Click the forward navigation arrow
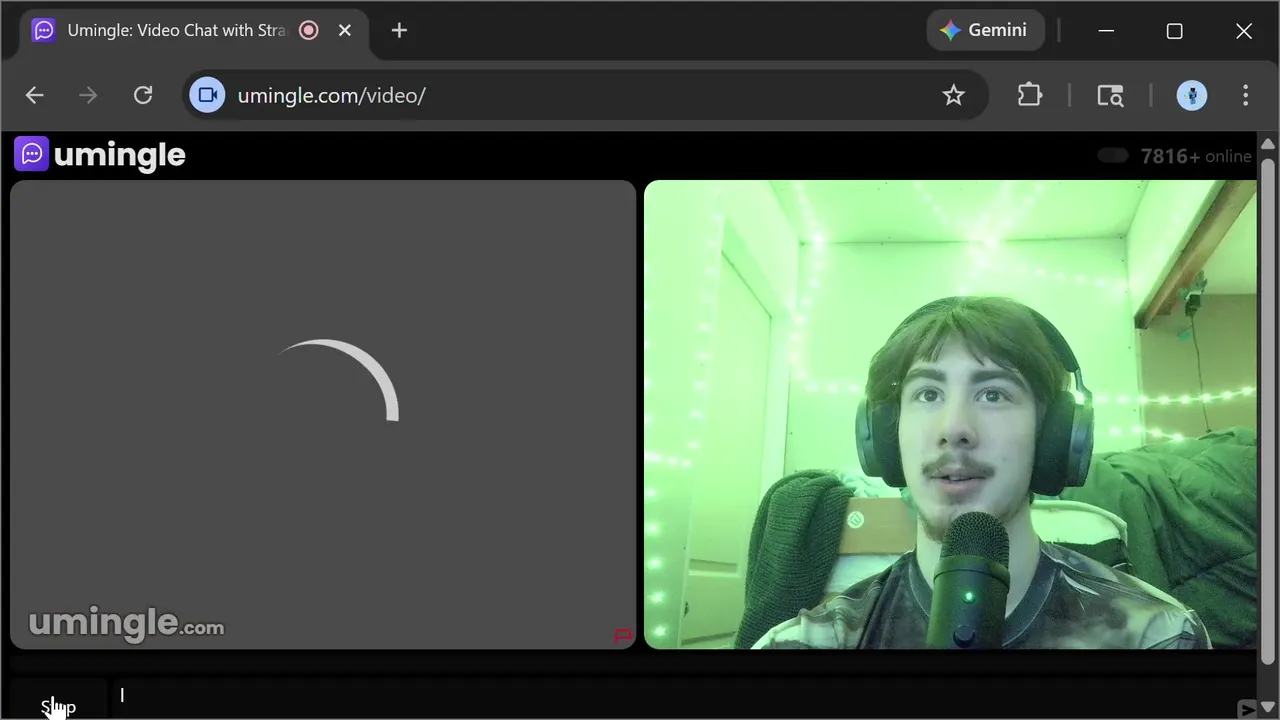 click(88, 95)
